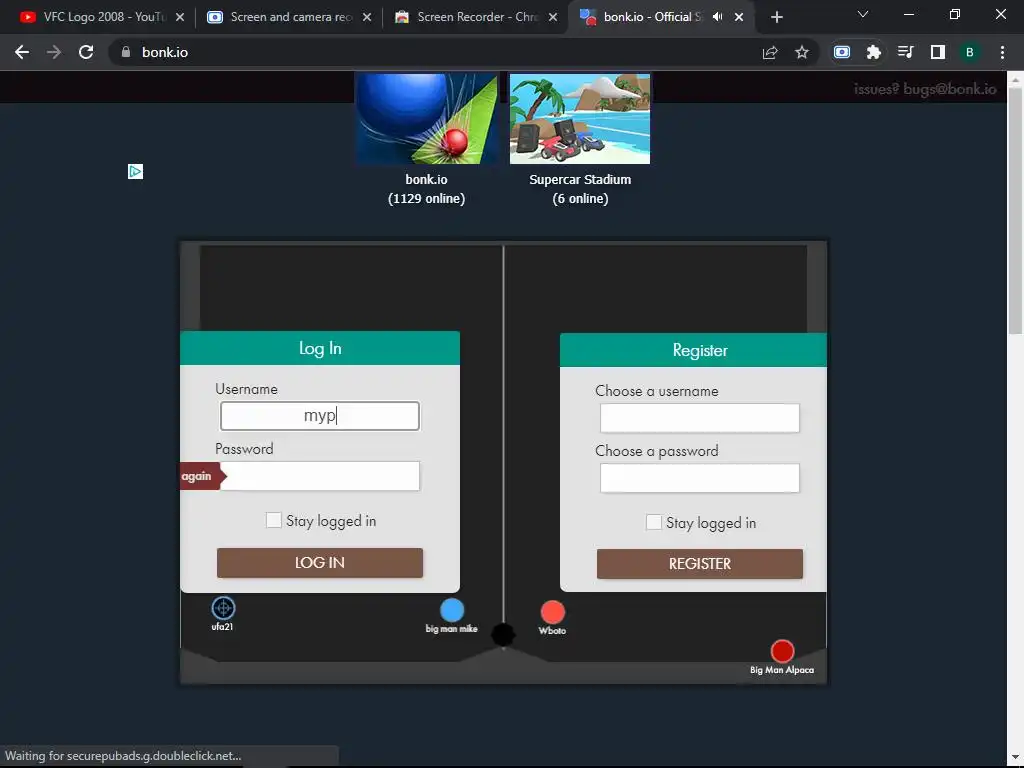
Task: Focus the login Username field
Action: tap(320, 416)
